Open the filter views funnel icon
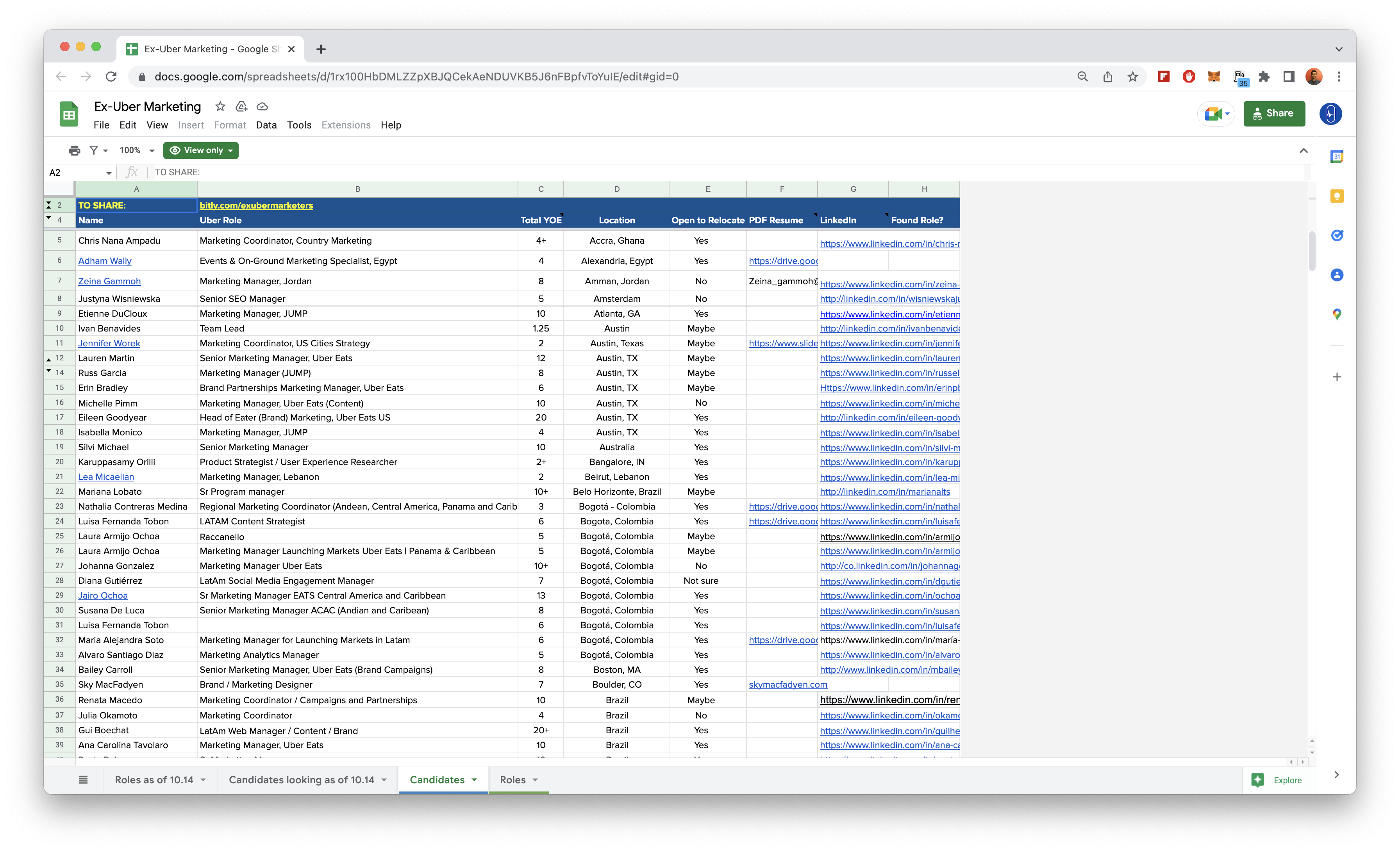1400x852 pixels. (94, 150)
